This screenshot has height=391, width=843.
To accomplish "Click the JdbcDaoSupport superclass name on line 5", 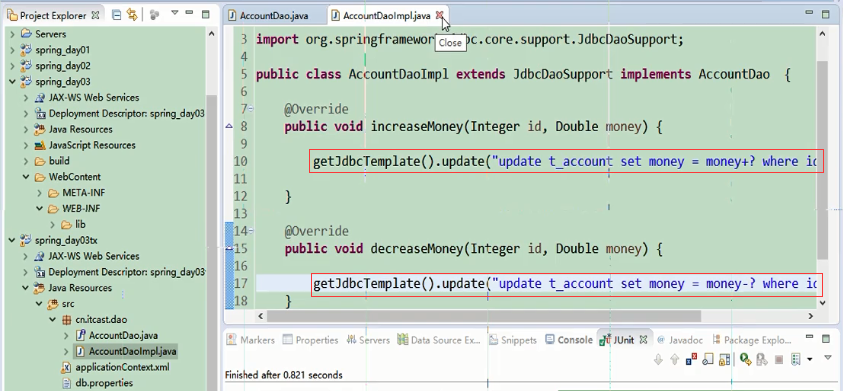I will click(x=562, y=74).
